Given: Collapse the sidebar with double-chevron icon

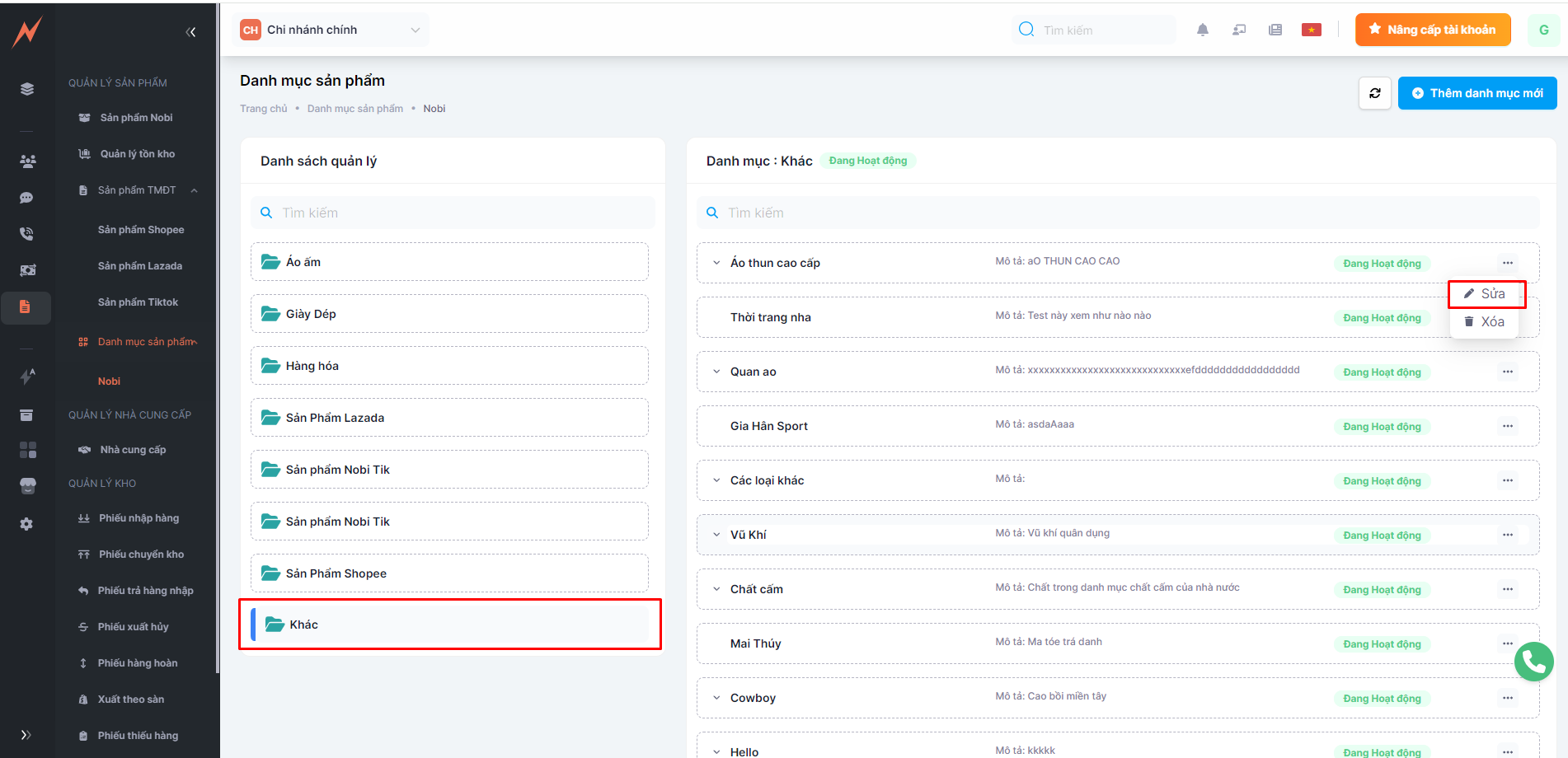Looking at the screenshot, I should point(190,32).
